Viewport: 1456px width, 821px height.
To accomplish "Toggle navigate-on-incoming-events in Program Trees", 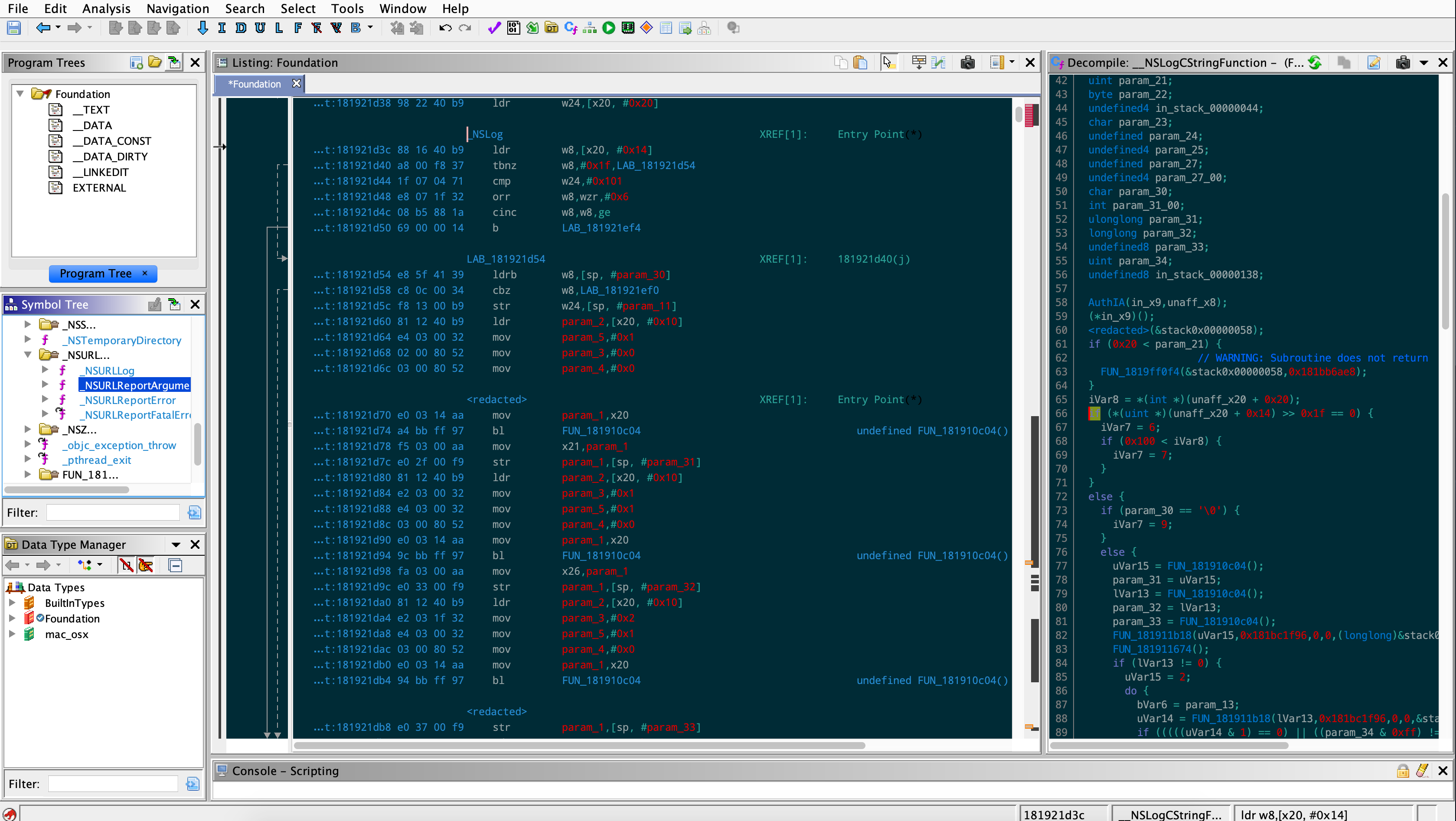I will tap(175, 63).
